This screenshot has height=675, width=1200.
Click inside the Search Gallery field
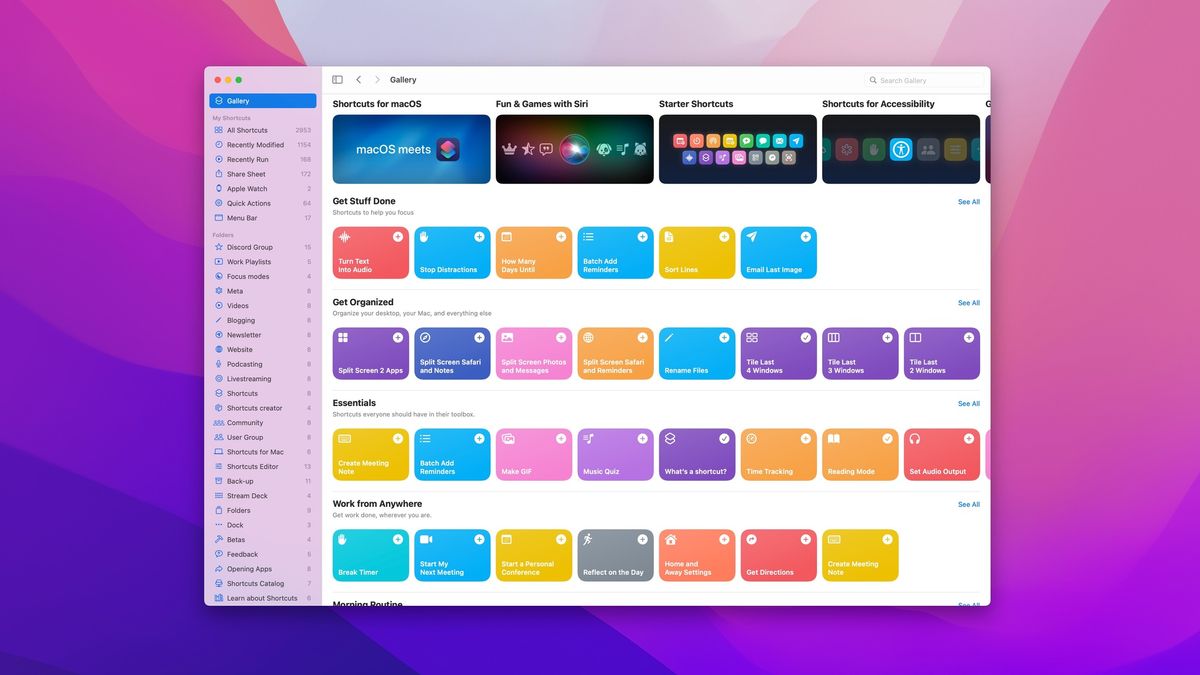(x=925, y=80)
